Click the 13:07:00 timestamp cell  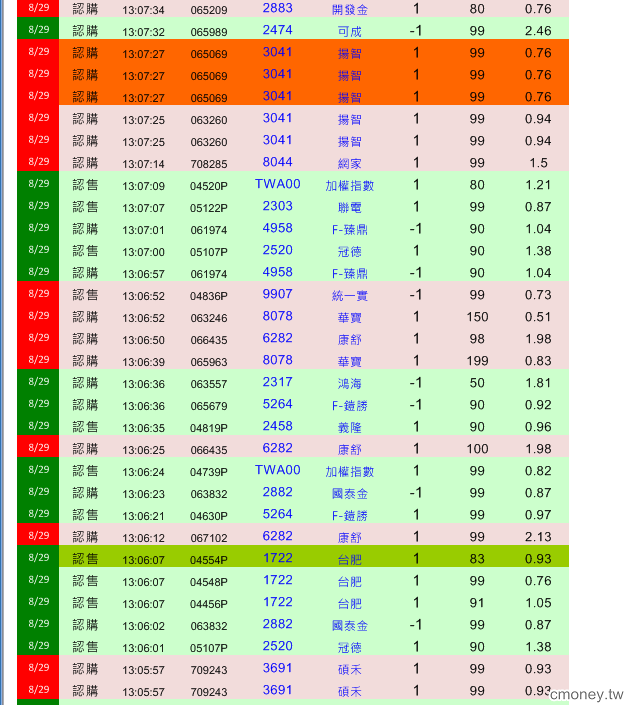[x=143, y=252]
